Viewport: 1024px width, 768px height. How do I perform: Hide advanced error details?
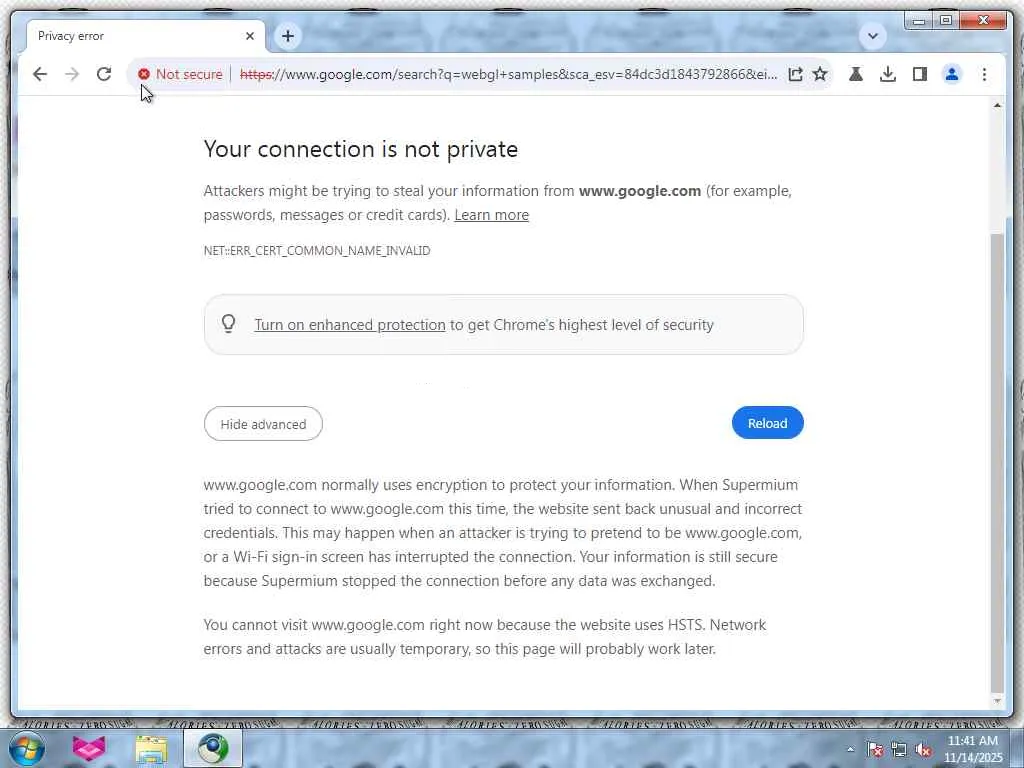[x=263, y=424]
